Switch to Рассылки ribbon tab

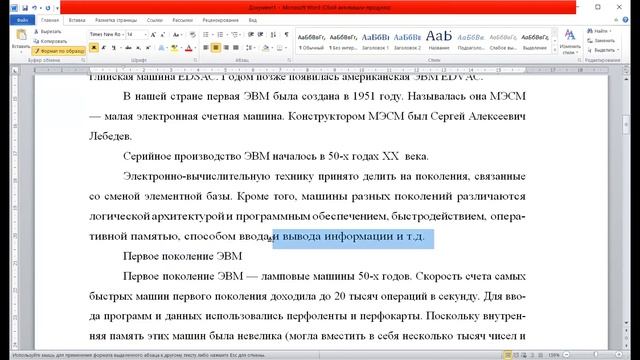(x=182, y=20)
